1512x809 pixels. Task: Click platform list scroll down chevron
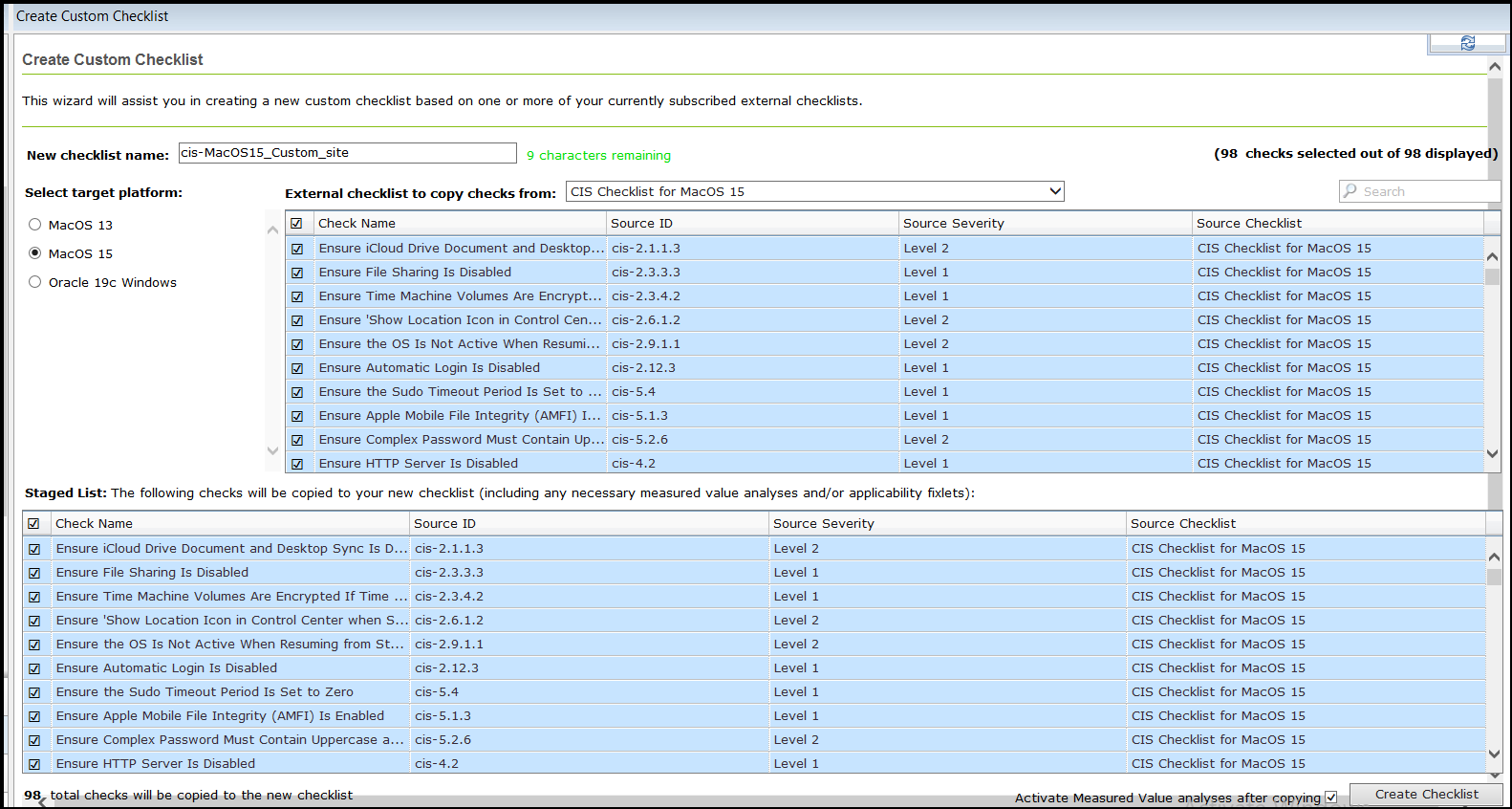[x=273, y=450]
